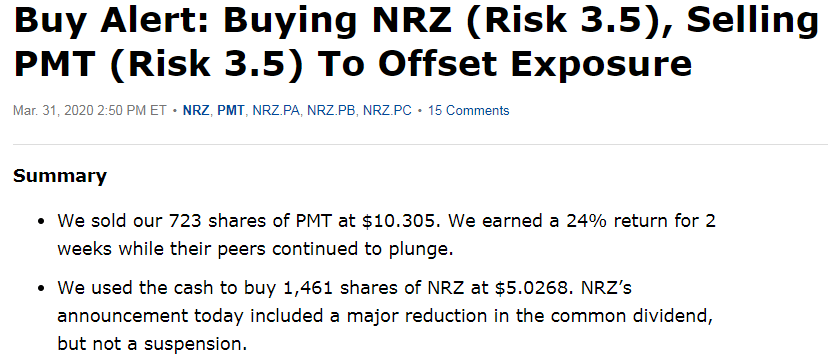Select the NRZ.PC ticker link
The height and width of the screenshot is (362, 828).
(387, 111)
